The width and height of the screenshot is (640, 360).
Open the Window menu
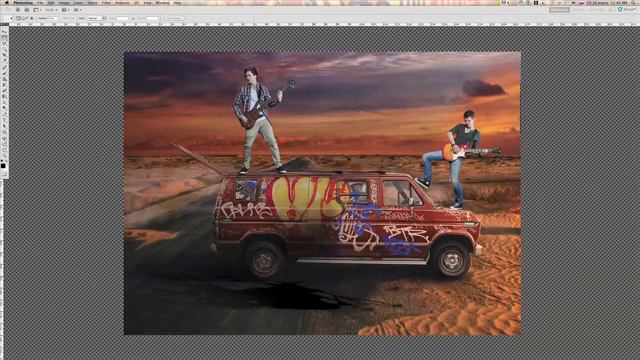pos(162,3)
